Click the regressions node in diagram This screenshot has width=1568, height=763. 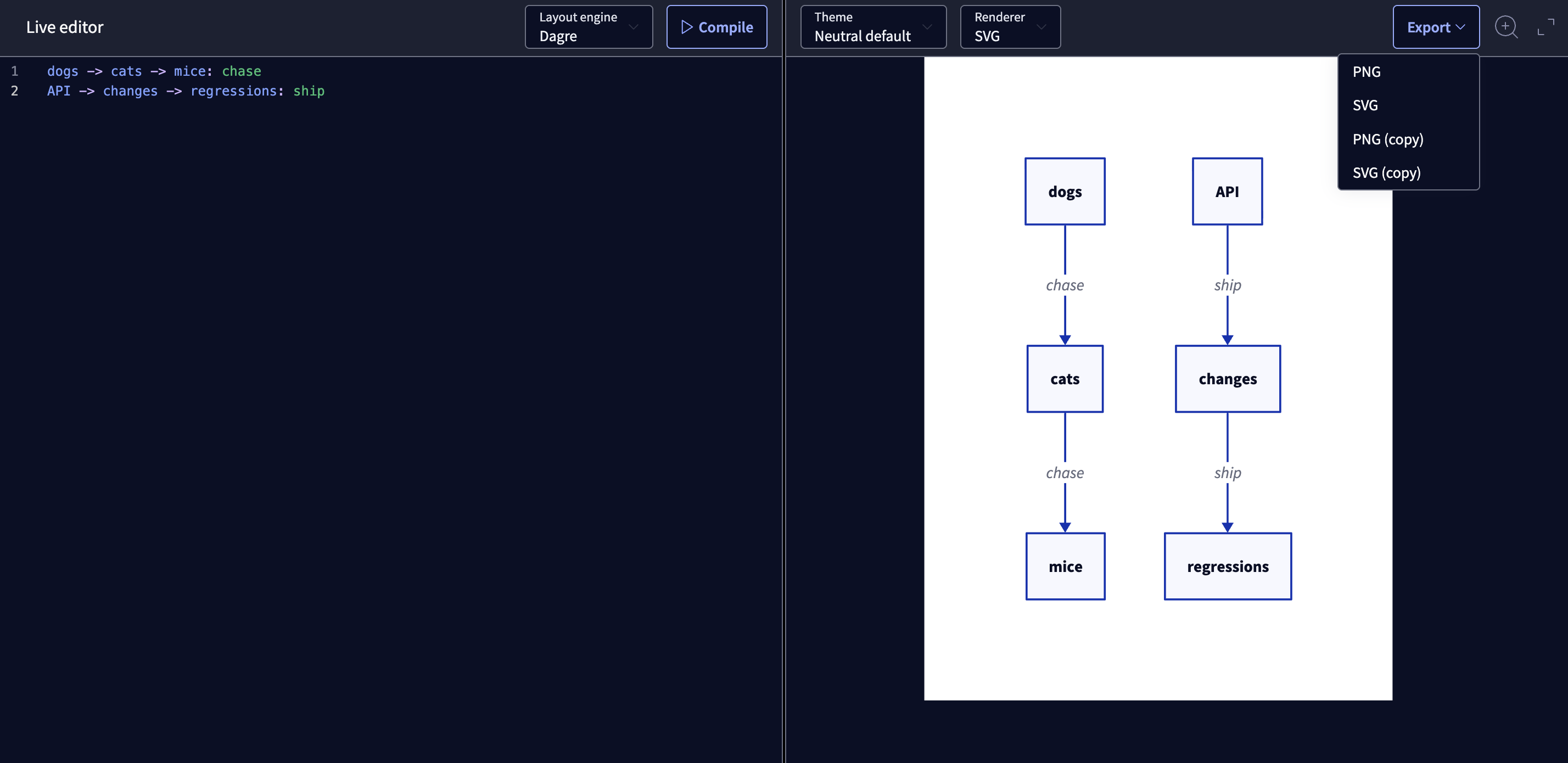click(x=1227, y=566)
